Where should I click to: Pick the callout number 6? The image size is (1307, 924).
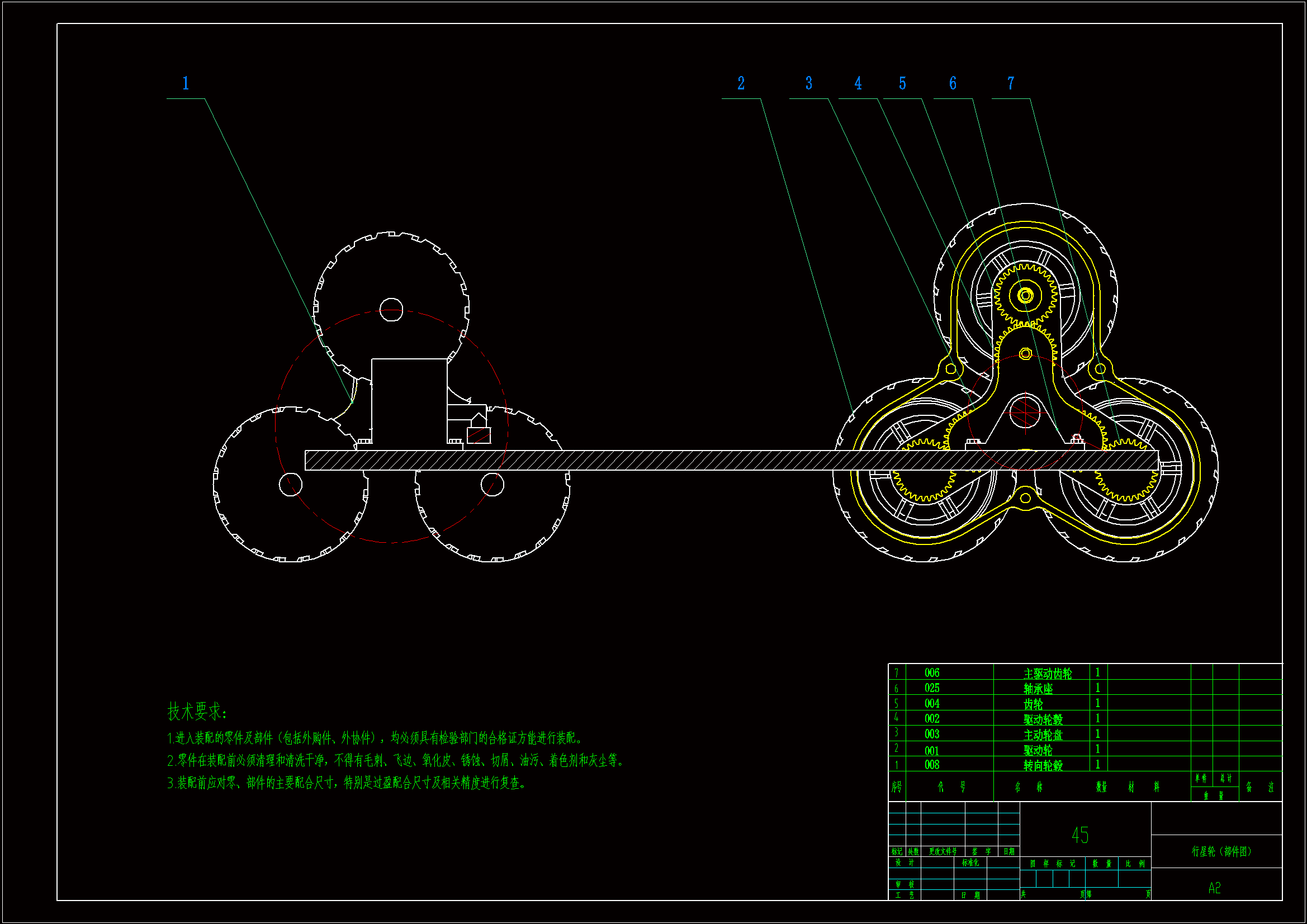point(953,84)
